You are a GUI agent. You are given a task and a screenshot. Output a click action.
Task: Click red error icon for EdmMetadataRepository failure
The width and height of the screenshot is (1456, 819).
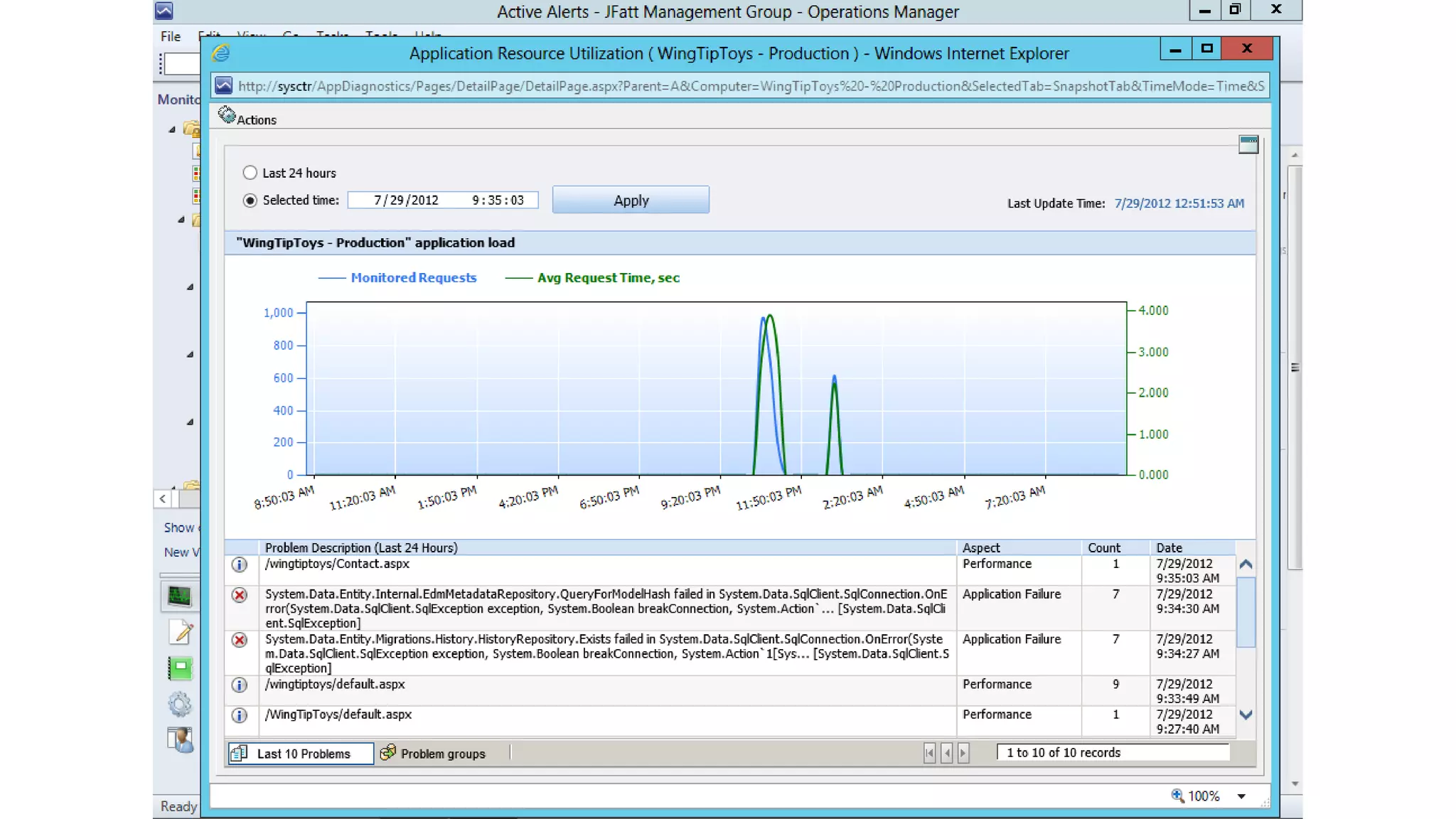point(240,595)
